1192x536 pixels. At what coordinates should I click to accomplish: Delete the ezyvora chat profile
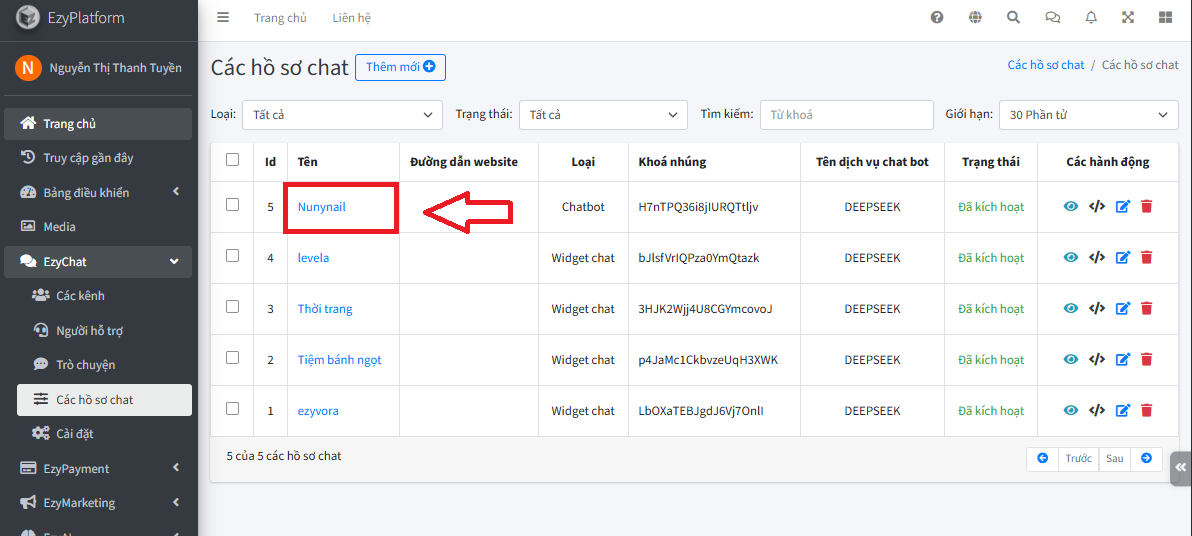[x=1147, y=411]
